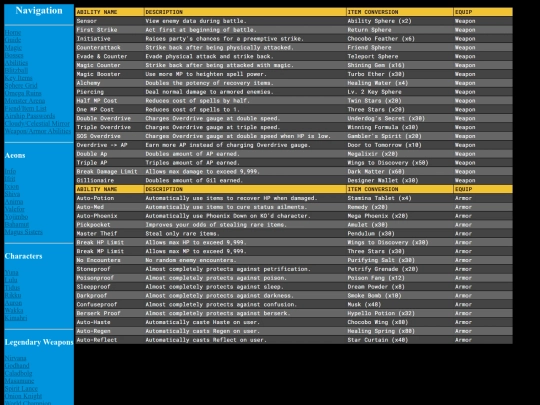Image resolution: width=540 pixels, height=405 pixels.
Task: Select the 'Teleport Sphere' item conversion cell
Action: [373, 56]
